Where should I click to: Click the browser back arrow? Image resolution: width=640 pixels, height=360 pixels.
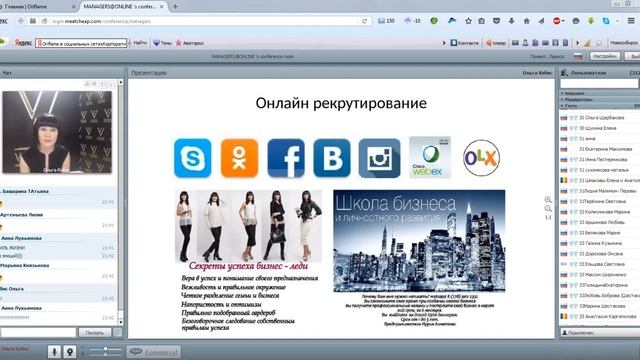[x=21, y=21]
